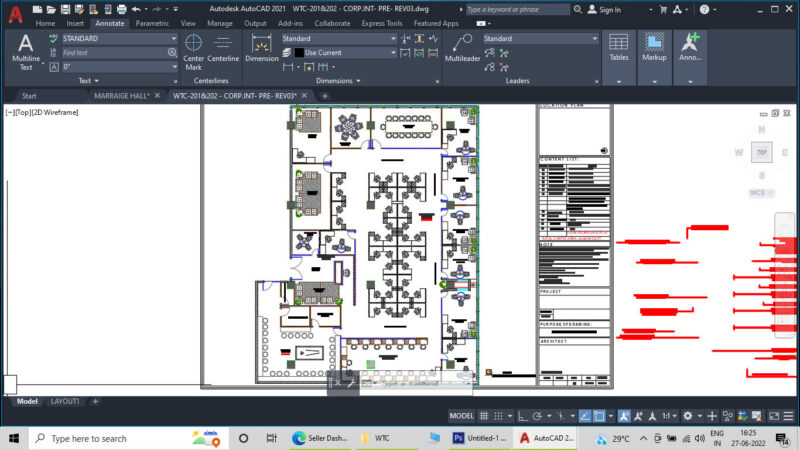
Task: Click Sign In link
Action: pyautogui.click(x=605, y=9)
